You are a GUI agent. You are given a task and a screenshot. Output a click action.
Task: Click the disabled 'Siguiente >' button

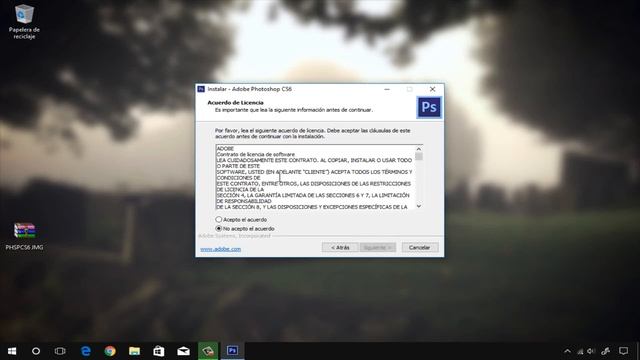378,247
